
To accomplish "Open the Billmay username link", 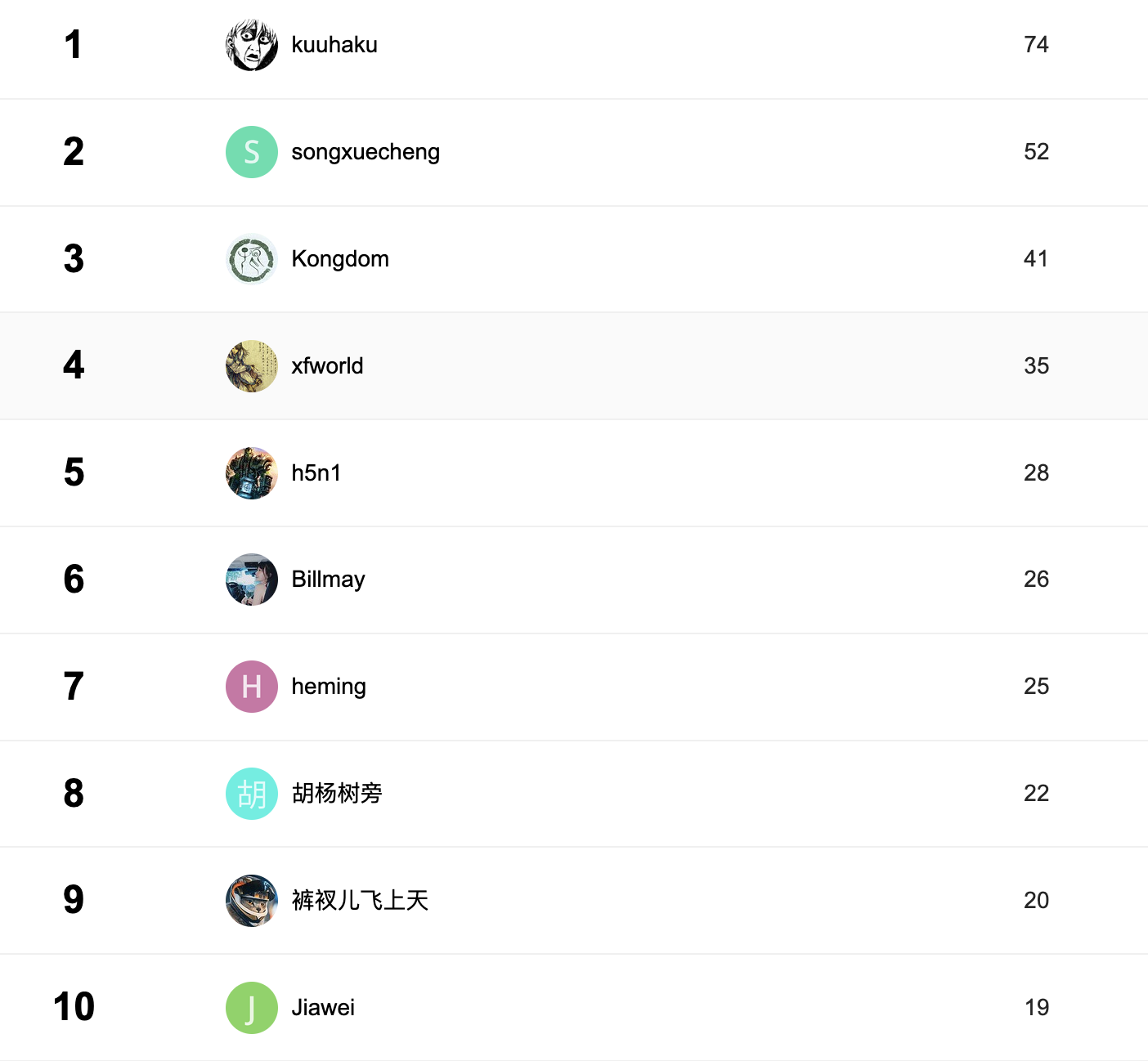I will (x=328, y=580).
